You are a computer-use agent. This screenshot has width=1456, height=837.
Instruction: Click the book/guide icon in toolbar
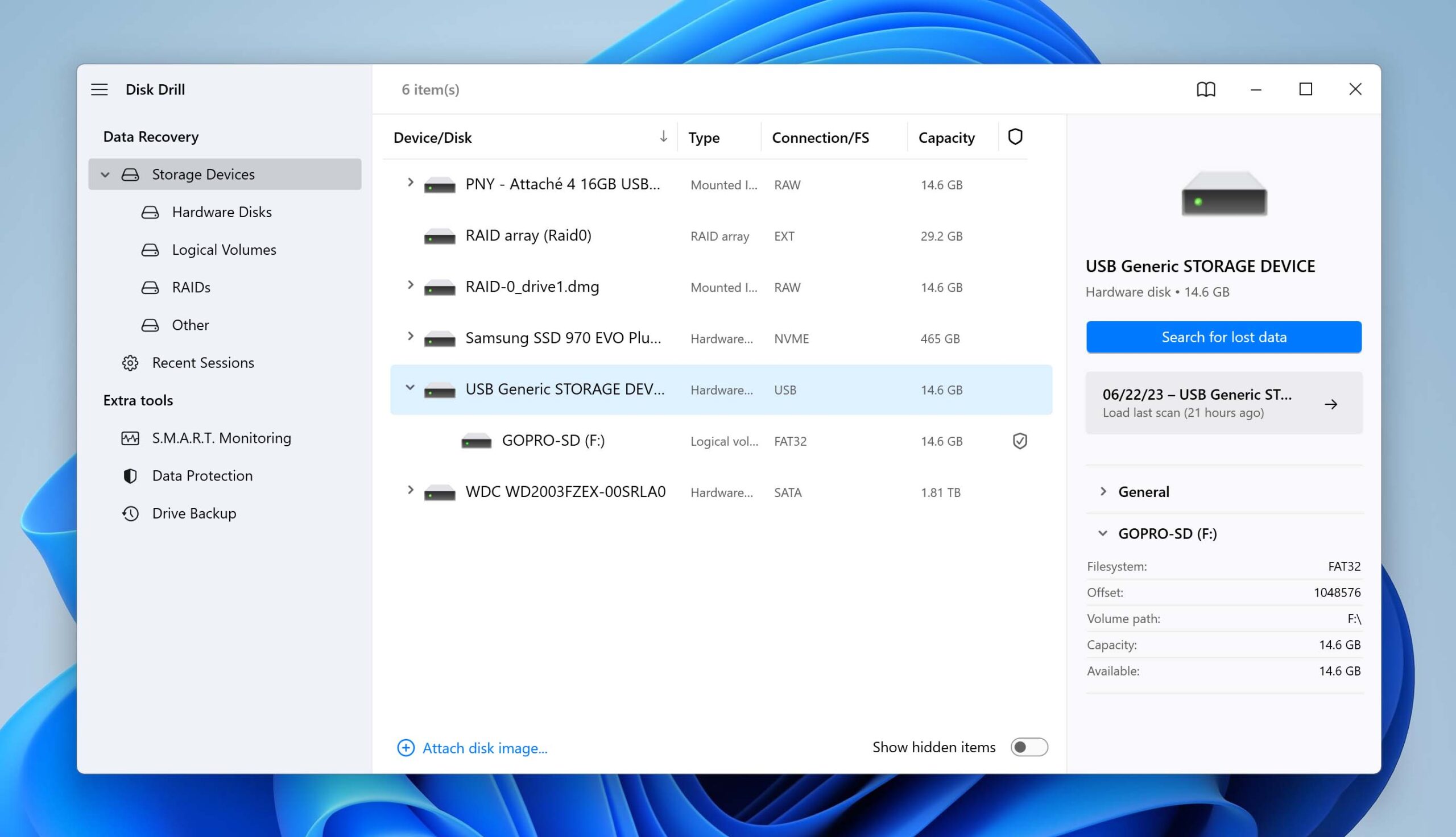(1205, 89)
